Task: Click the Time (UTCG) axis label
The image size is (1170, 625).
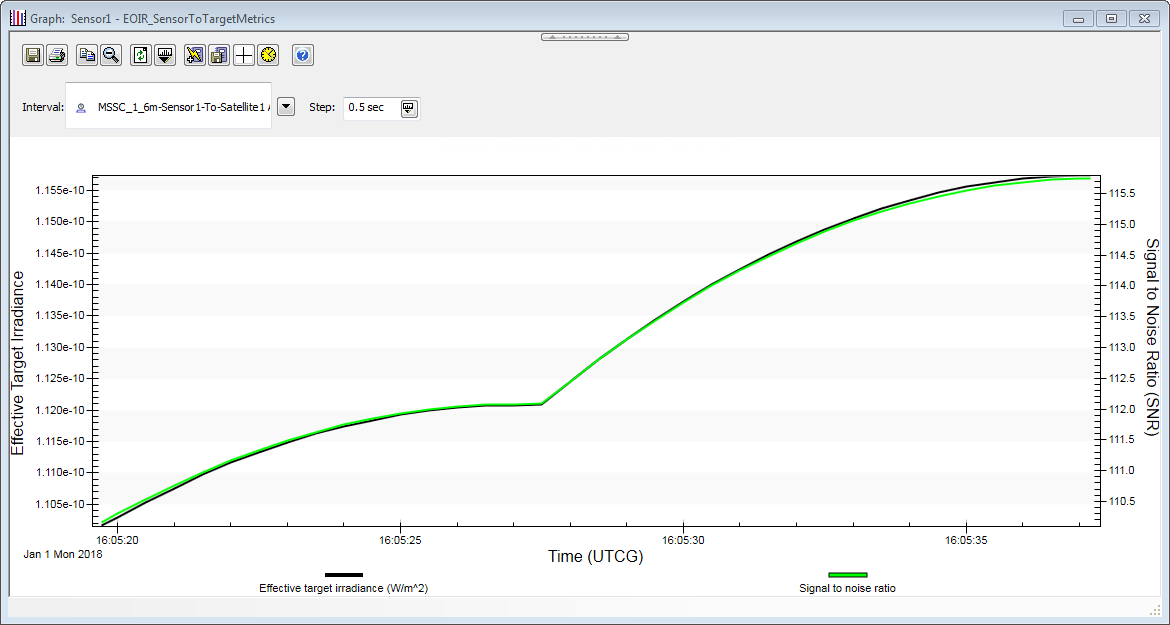Action: pos(595,556)
